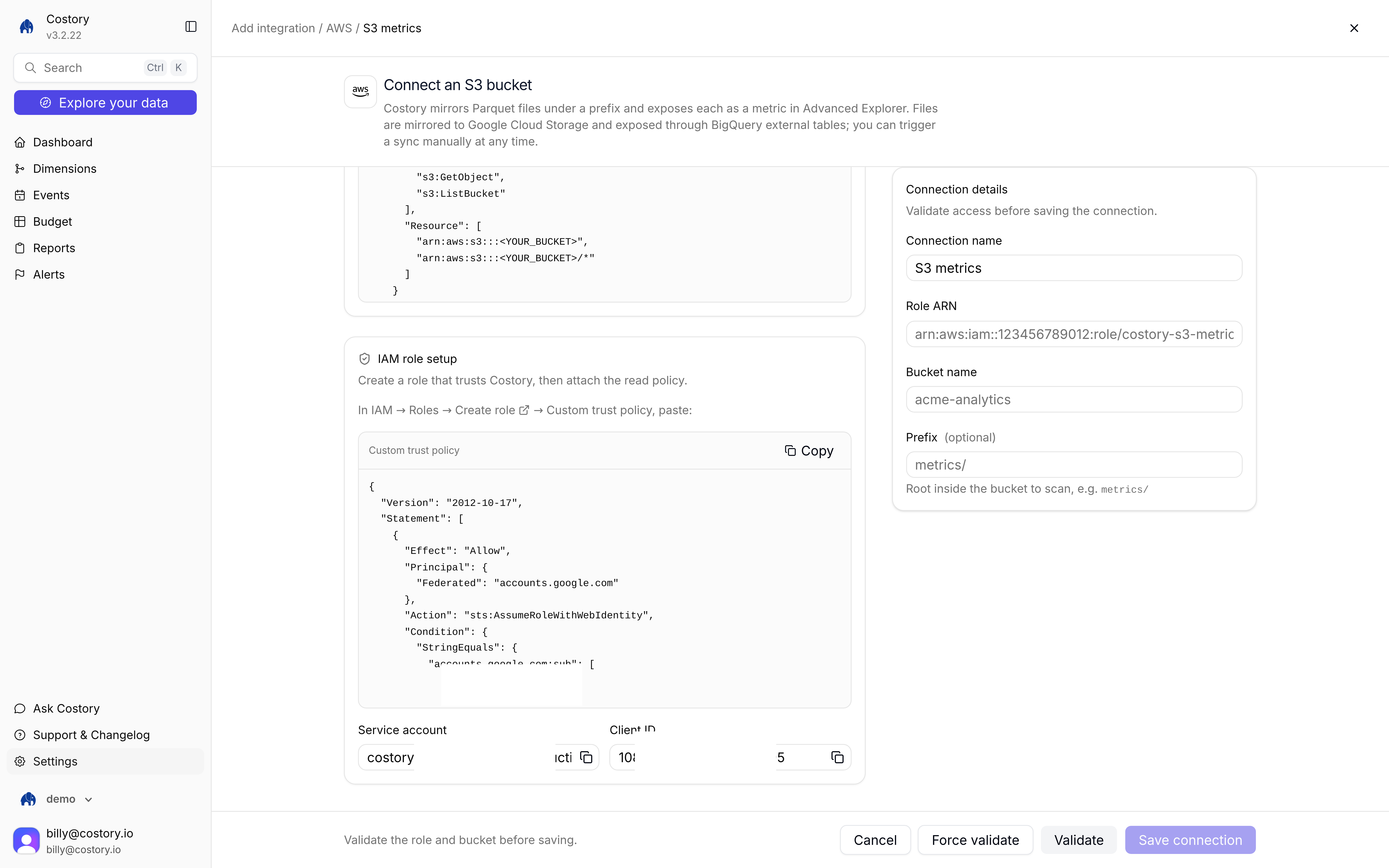The height and width of the screenshot is (868, 1389).
Task: Click the demo workspace elephant icon
Action: click(28, 799)
